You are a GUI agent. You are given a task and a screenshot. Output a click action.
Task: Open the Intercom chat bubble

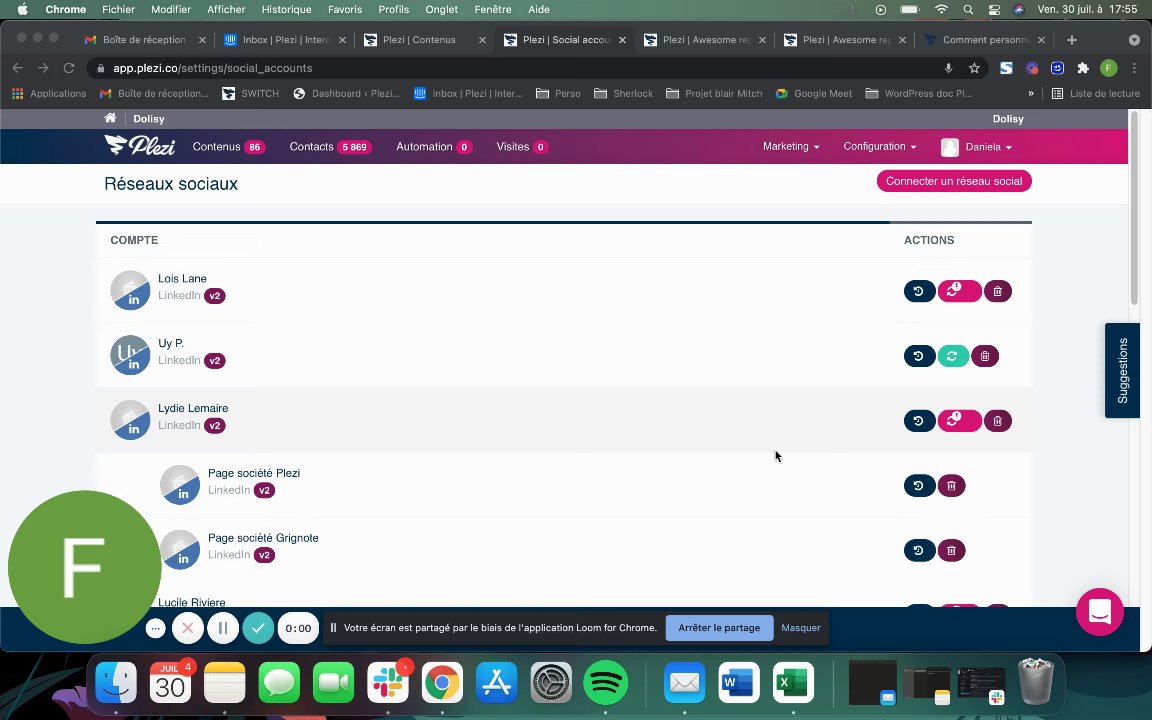pos(1100,611)
